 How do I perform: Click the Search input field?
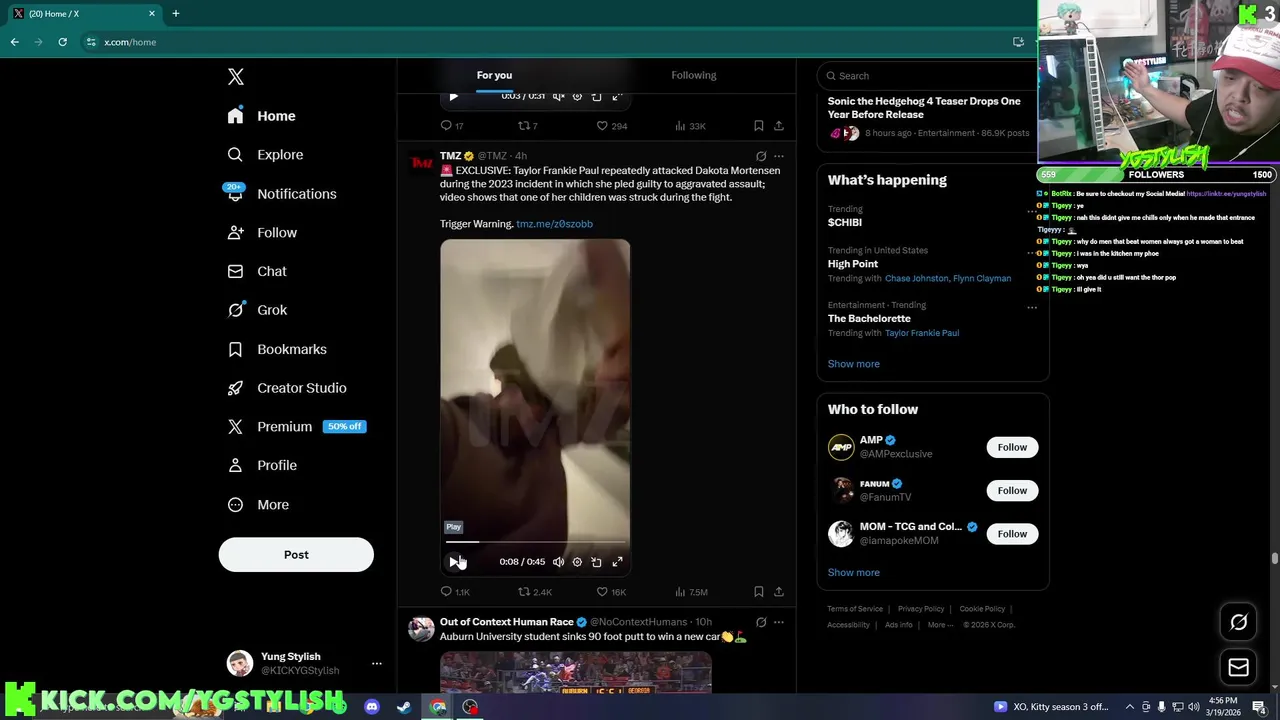coord(930,76)
